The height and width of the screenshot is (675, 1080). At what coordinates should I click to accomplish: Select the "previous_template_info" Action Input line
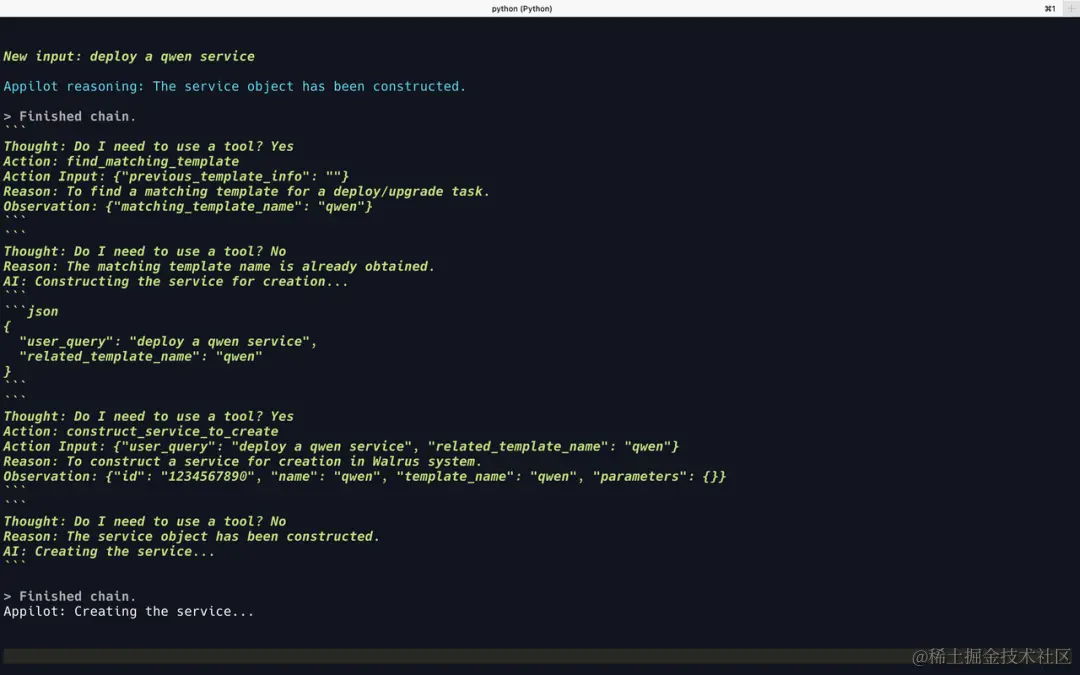[x=176, y=176]
